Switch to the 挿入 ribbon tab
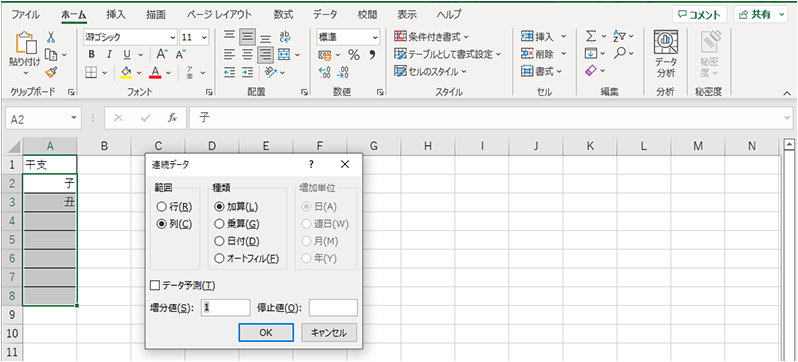 click(116, 14)
